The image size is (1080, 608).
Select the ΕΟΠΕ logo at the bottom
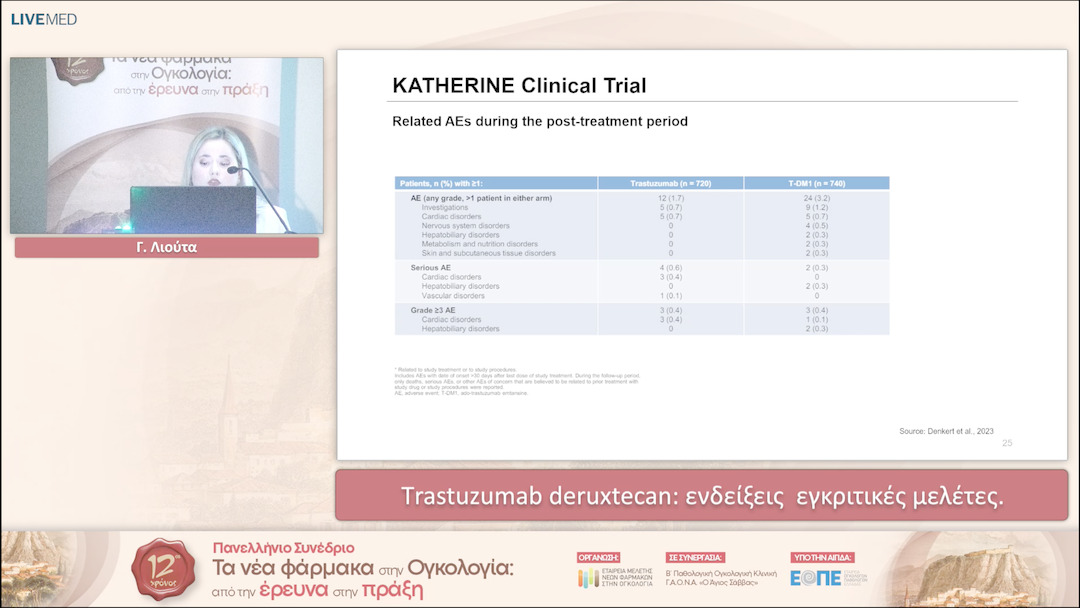[x=814, y=578]
